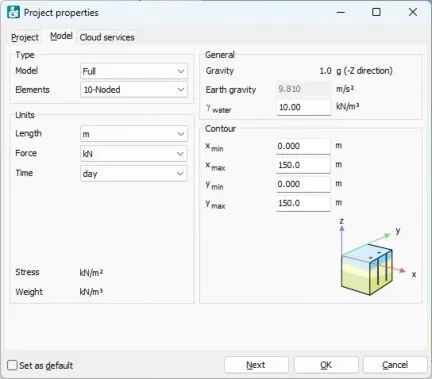Click the 3D model axes preview image
The height and width of the screenshot is (379, 432).
(376, 257)
